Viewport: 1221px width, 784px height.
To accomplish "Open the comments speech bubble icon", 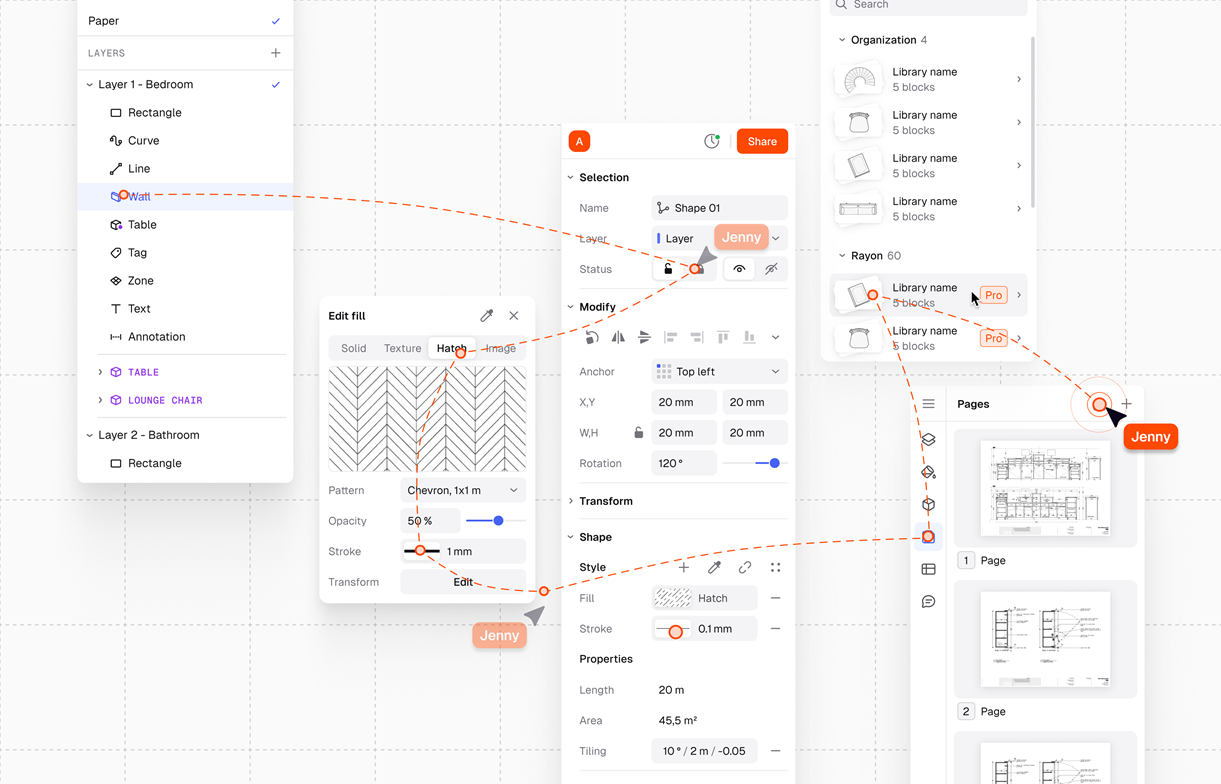I will [928, 602].
